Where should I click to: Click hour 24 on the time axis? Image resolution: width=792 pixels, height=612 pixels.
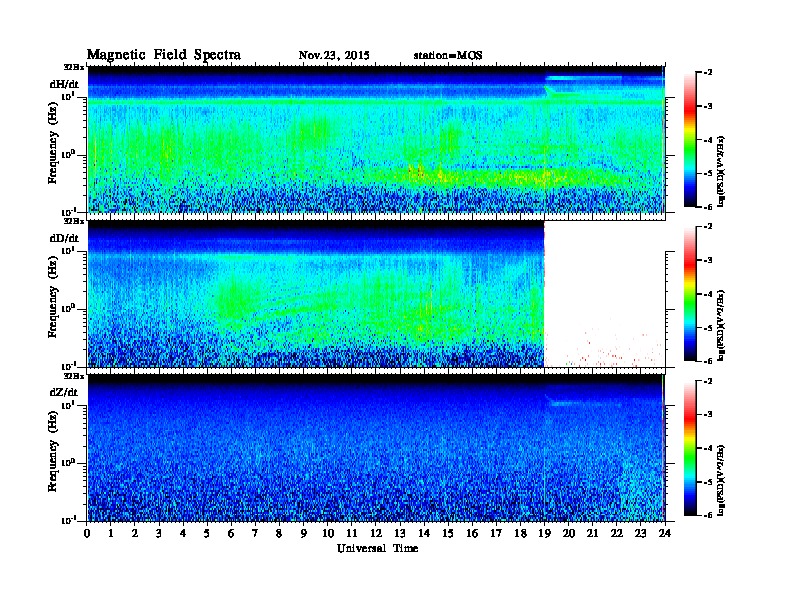point(665,534)
